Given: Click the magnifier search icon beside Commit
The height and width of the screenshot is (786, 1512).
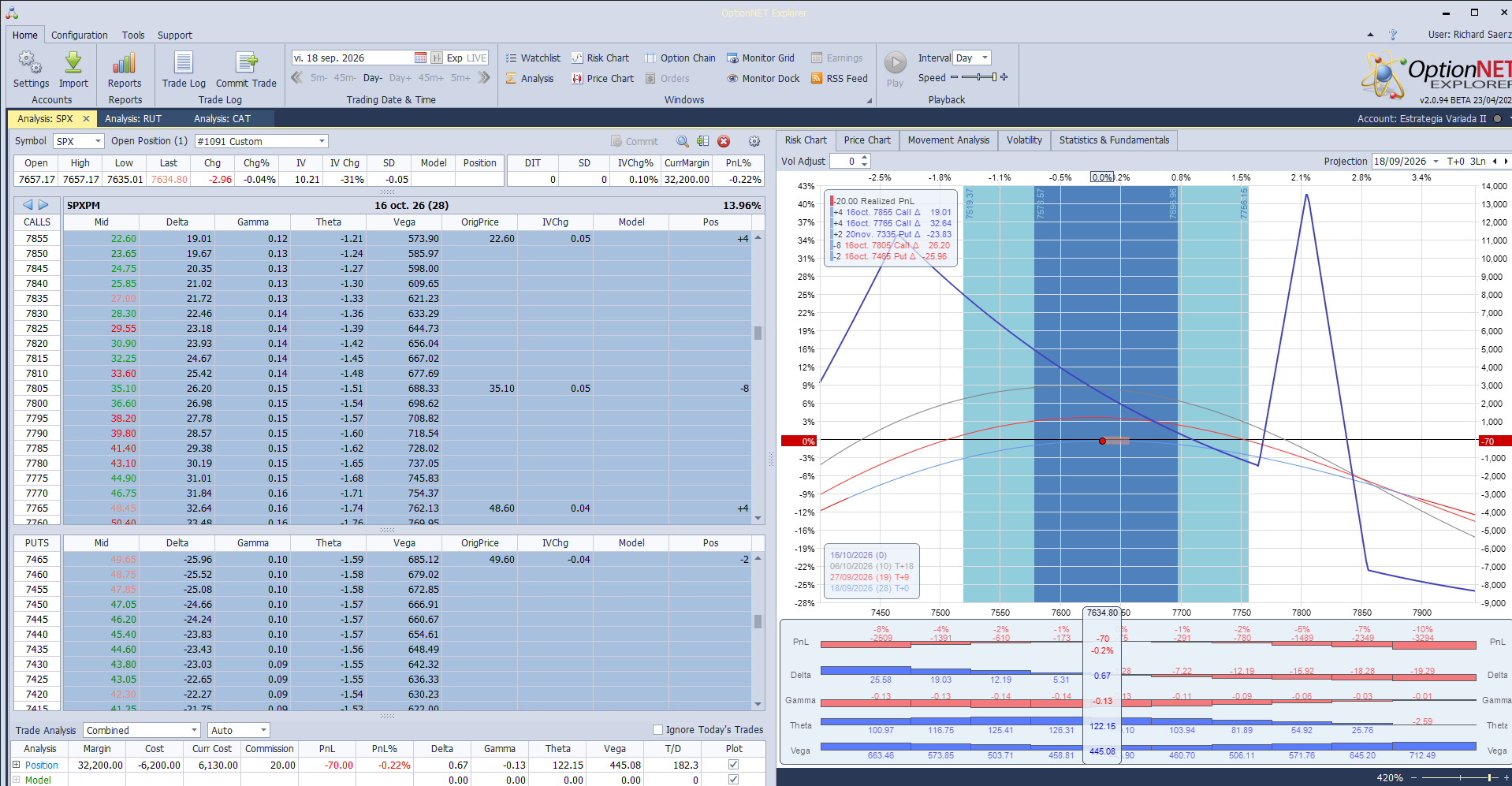Looking at the screenshot, I should pyautogui.click(x=683, y=141).
